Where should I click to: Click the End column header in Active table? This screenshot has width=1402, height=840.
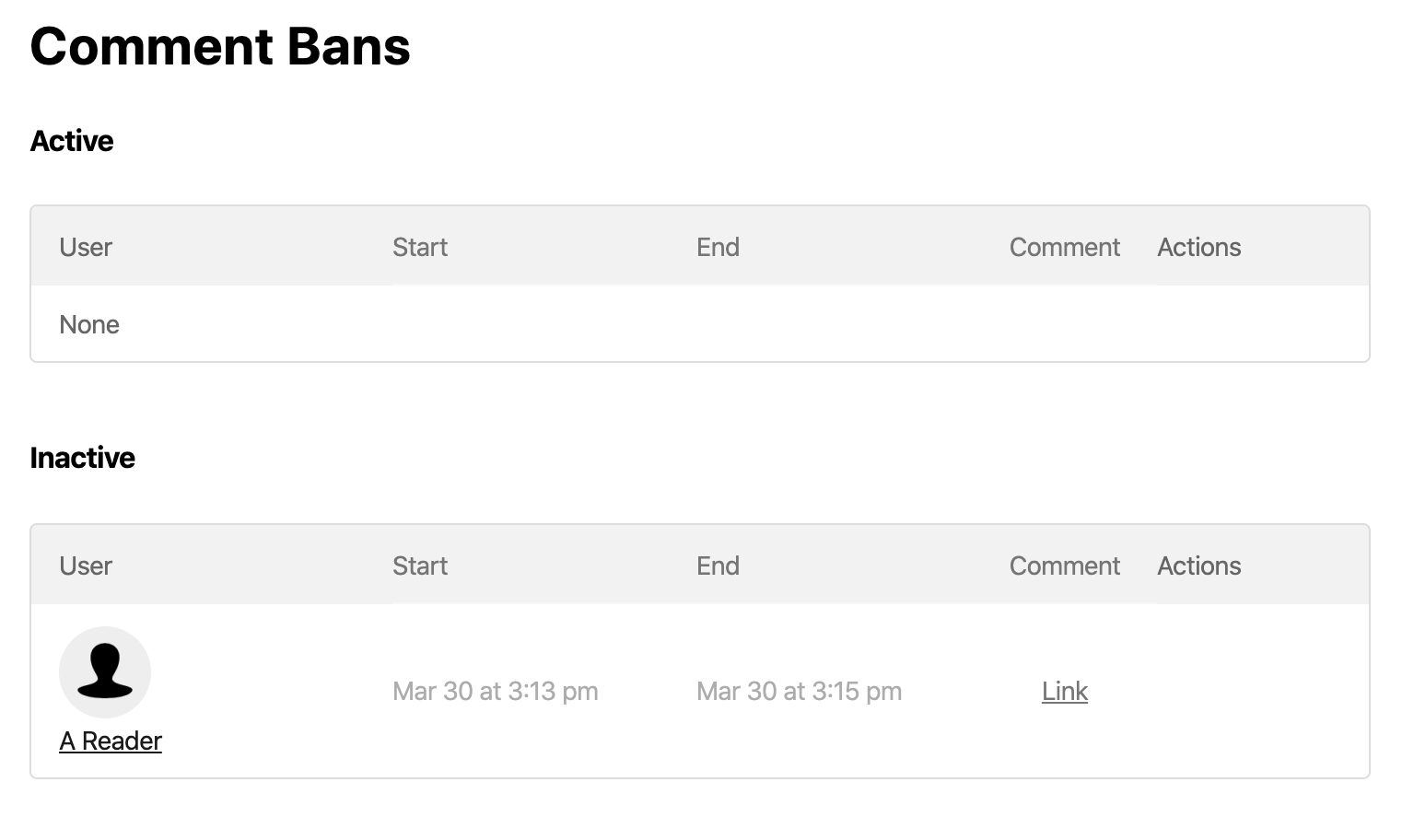tap(718, 247)
